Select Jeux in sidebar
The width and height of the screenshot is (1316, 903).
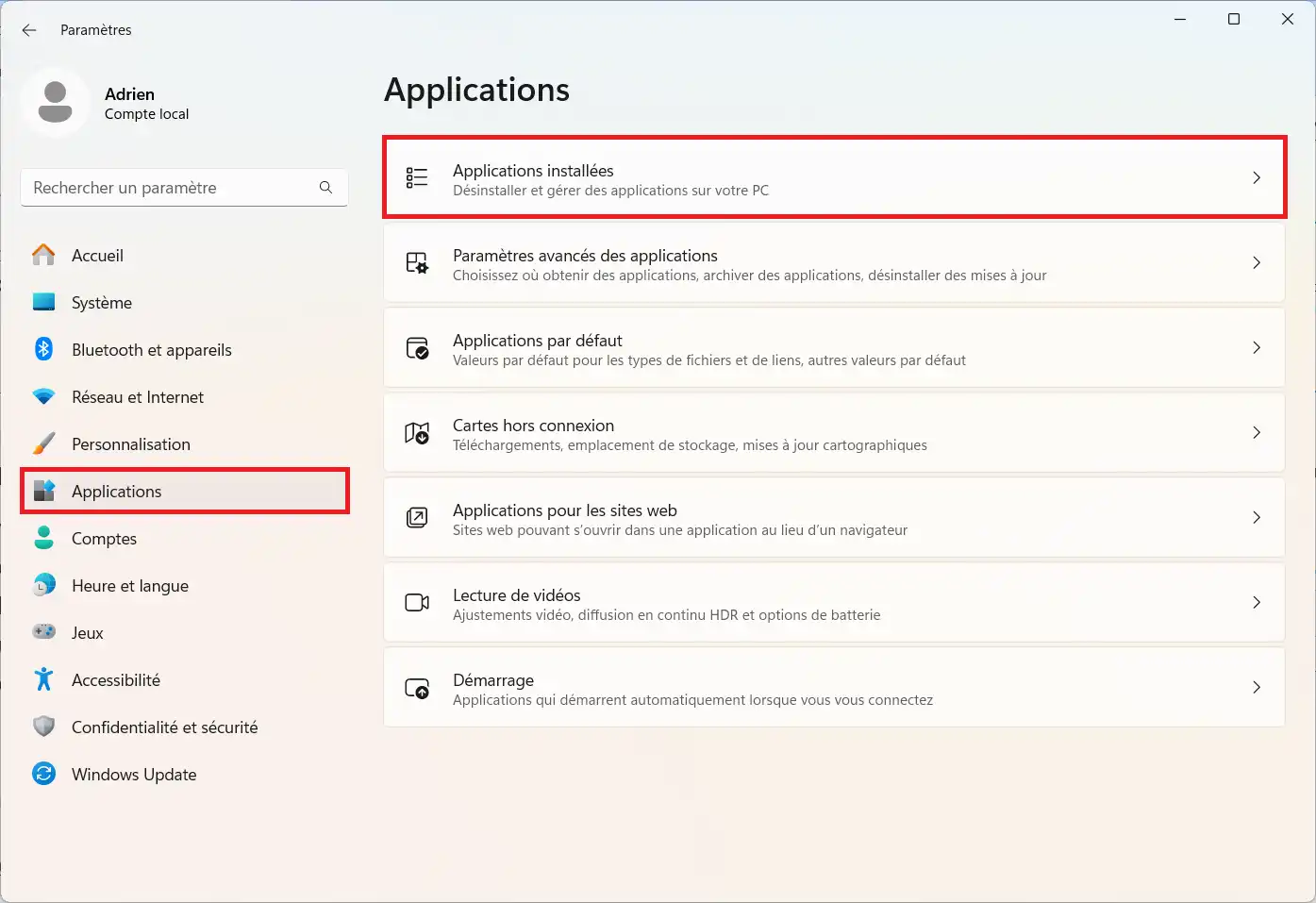88,633
